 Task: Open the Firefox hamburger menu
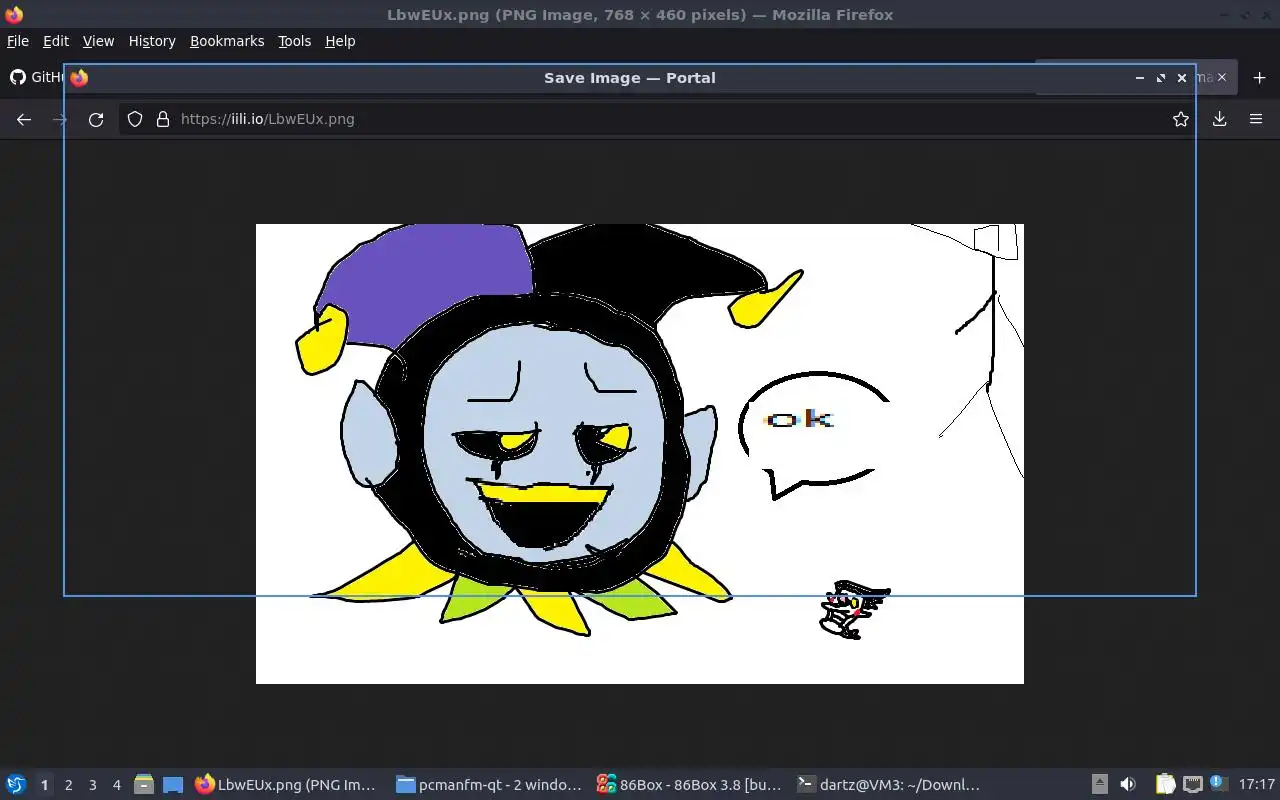pos(1256,119)
